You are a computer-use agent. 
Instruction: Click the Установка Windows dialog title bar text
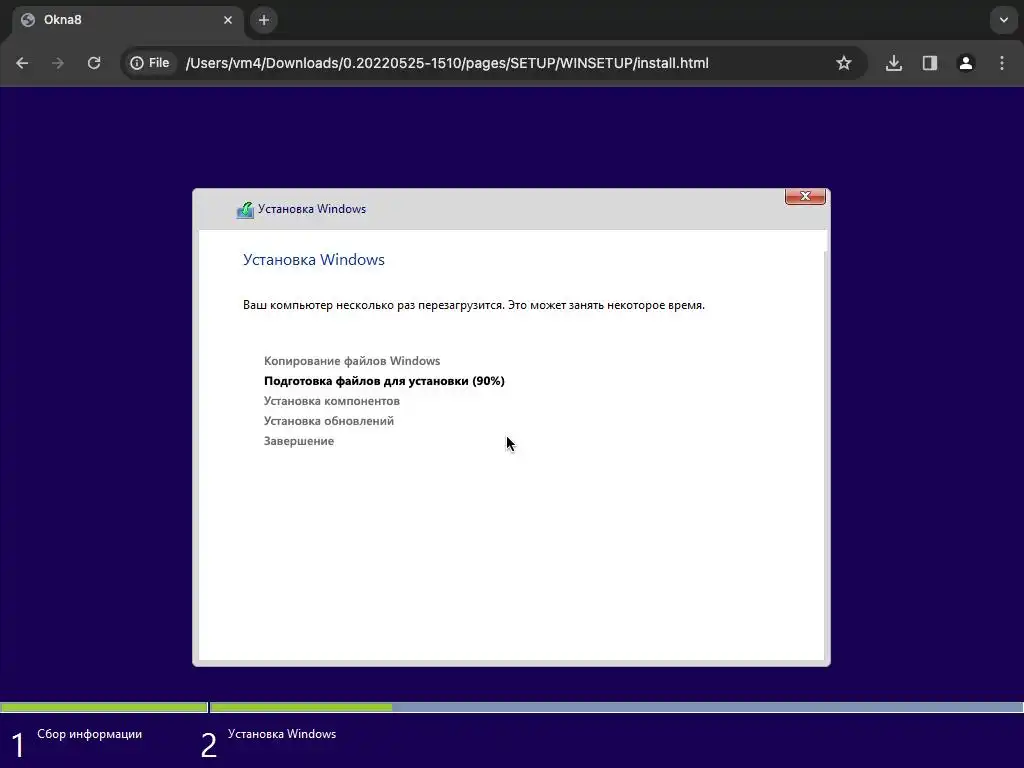(x=312, y=209)
